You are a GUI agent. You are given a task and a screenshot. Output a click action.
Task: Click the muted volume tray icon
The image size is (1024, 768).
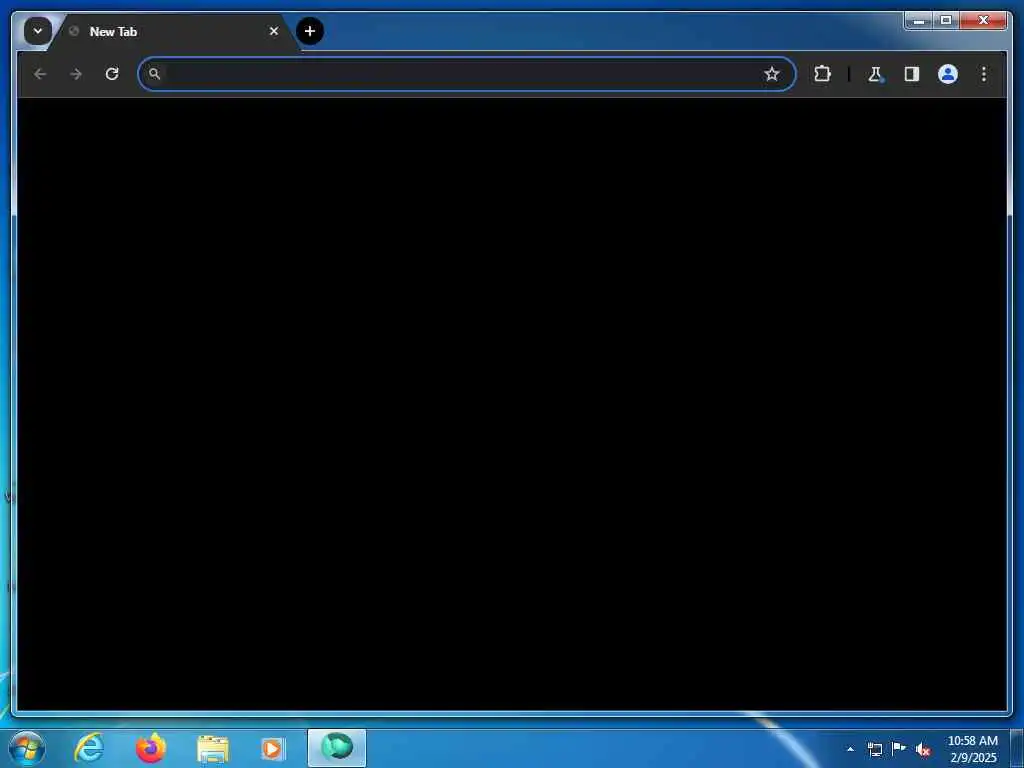pos(923,749)
